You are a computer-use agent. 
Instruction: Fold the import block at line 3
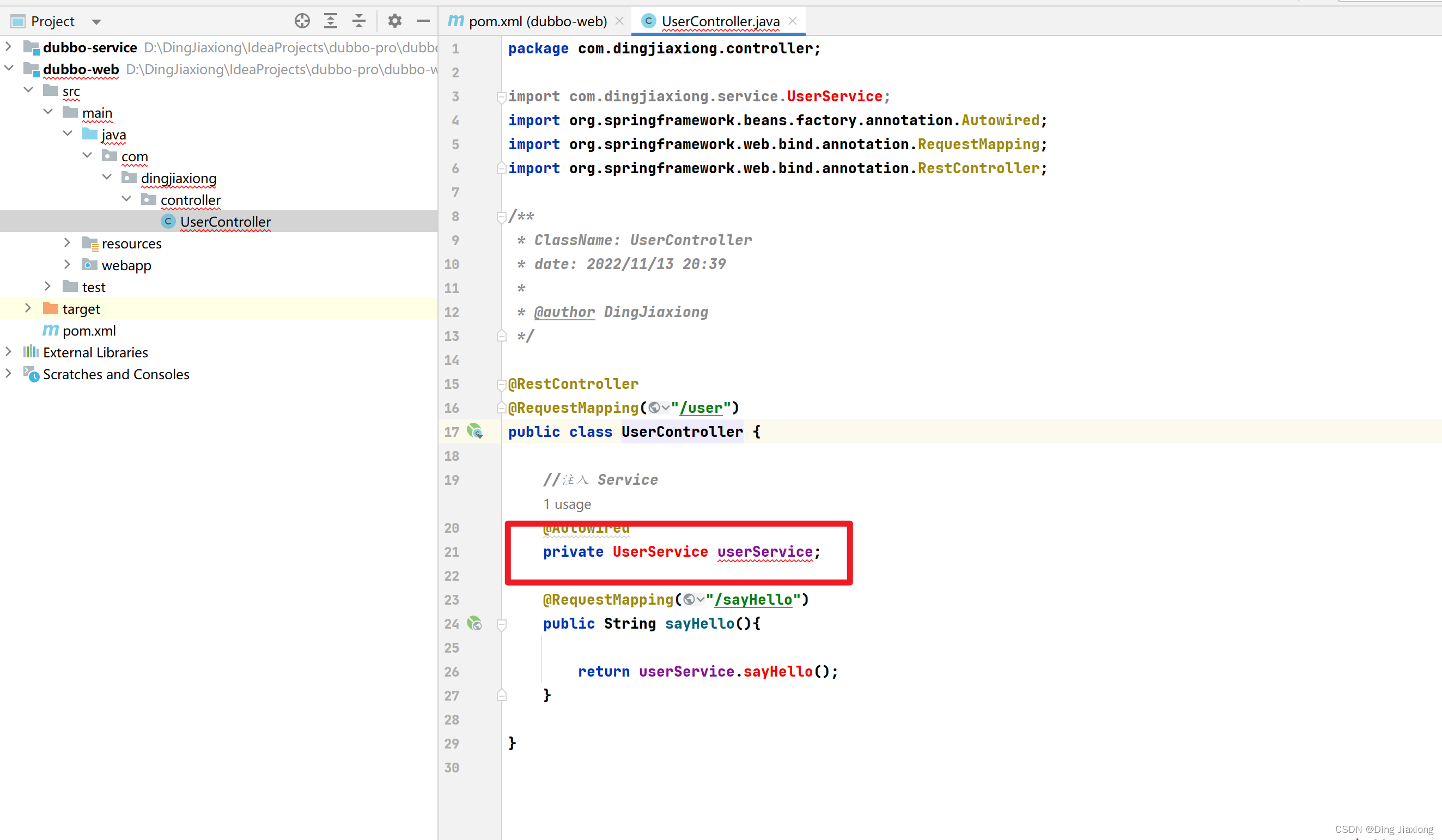click(501, 97)
